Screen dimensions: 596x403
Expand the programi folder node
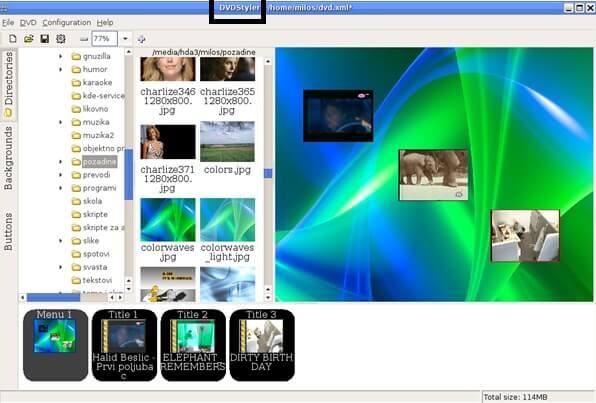click(60, 188)
